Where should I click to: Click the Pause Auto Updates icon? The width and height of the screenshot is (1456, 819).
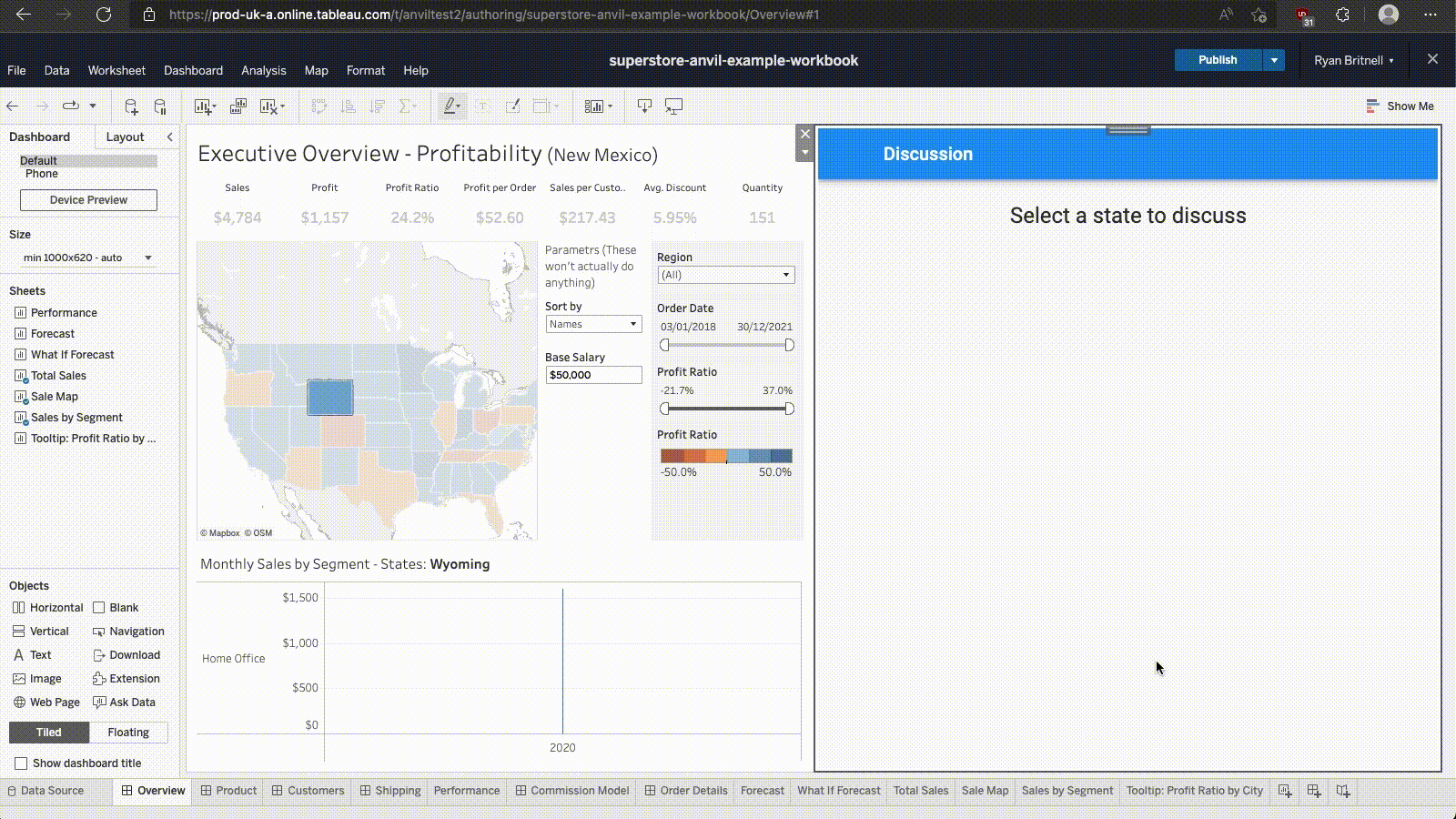(x=160, y=106)
